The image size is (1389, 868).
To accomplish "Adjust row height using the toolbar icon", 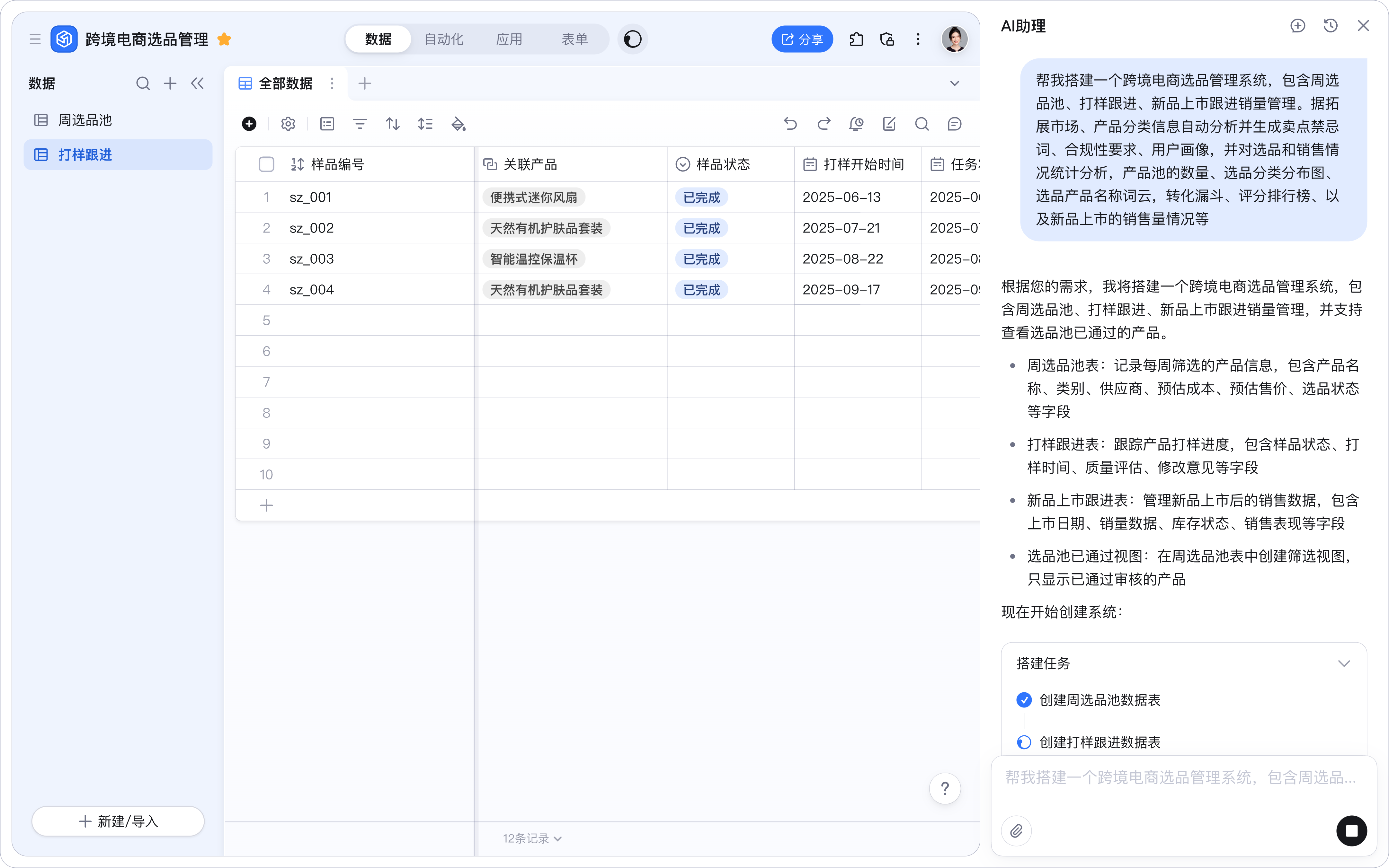I will (x=425, y=123).
